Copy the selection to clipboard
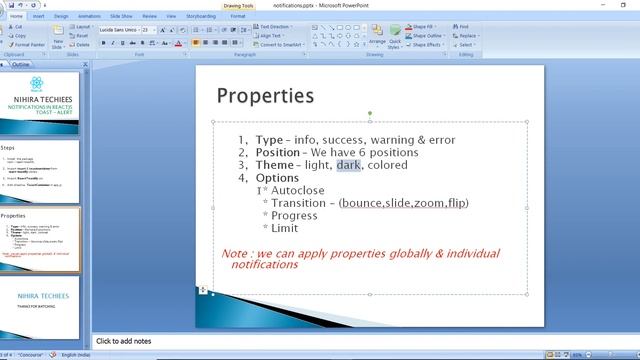This screenshot has width=640, height=360. pyautogui.click(x=17, y=36)
